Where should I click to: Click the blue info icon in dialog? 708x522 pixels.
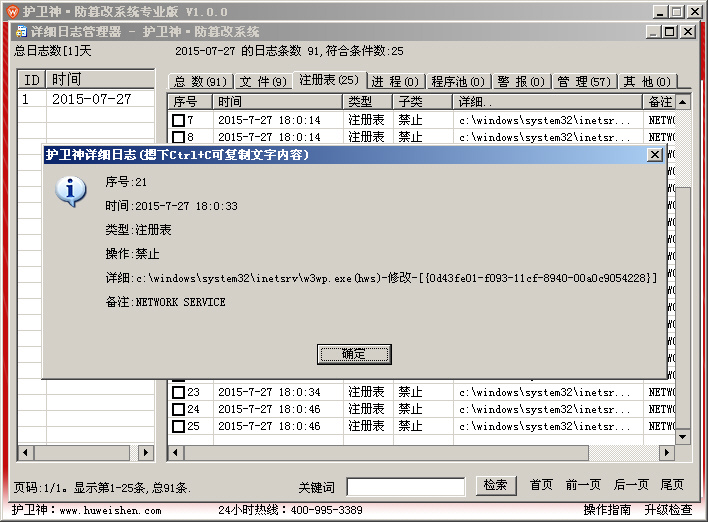71,191
